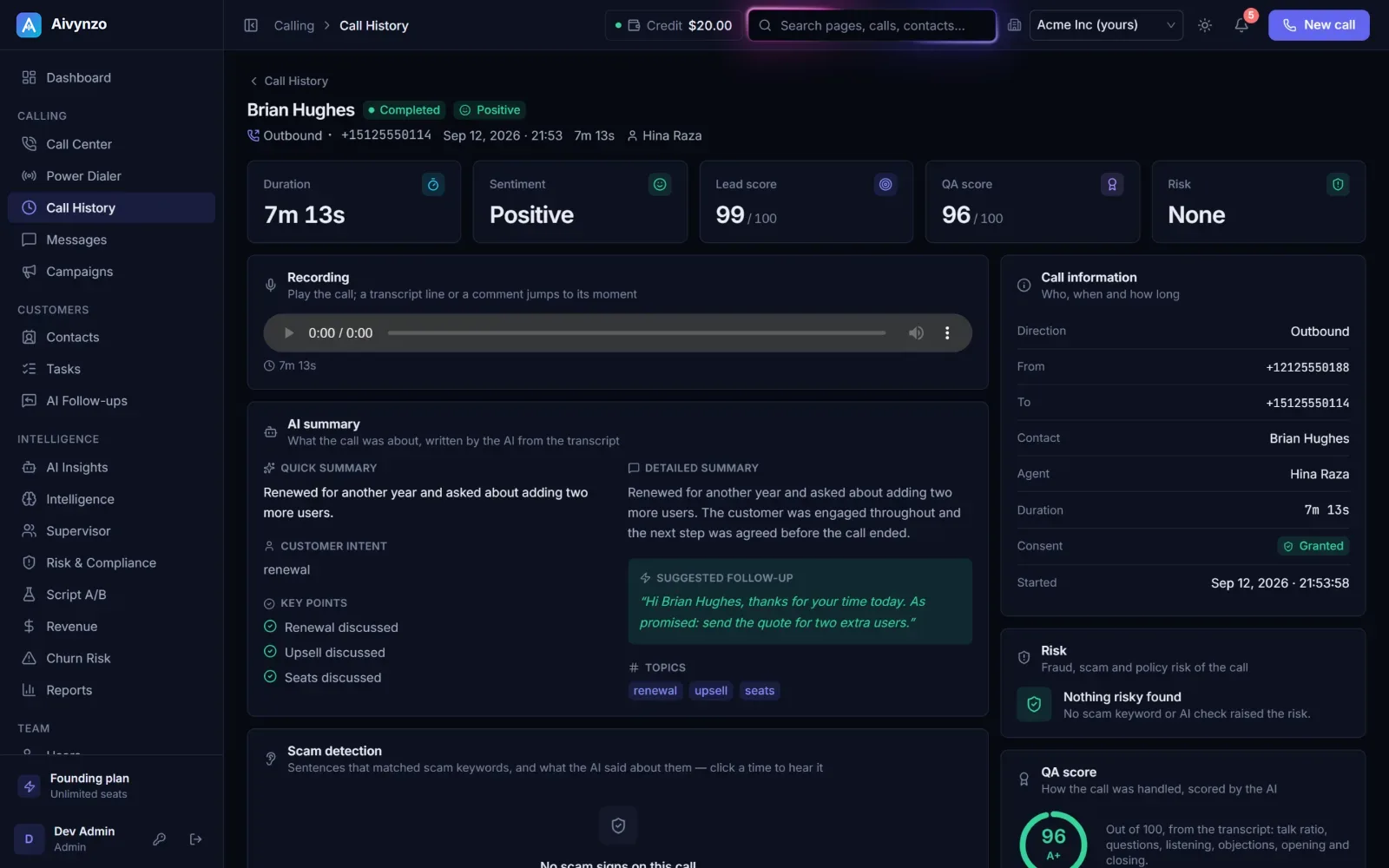This screenshot has width=1389, height=868.
Task: Open Script A/B
Action: pyautogui.click(x=111, y=595)
